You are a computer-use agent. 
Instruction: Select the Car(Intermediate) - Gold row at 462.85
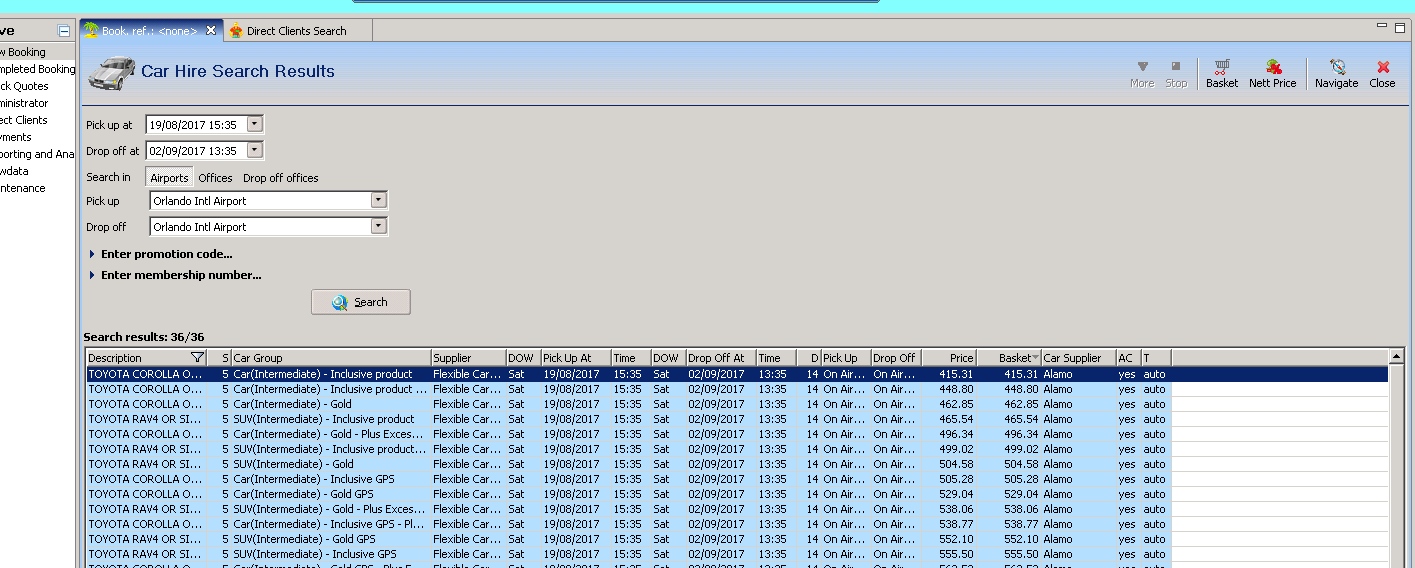[x=737, y=404]
